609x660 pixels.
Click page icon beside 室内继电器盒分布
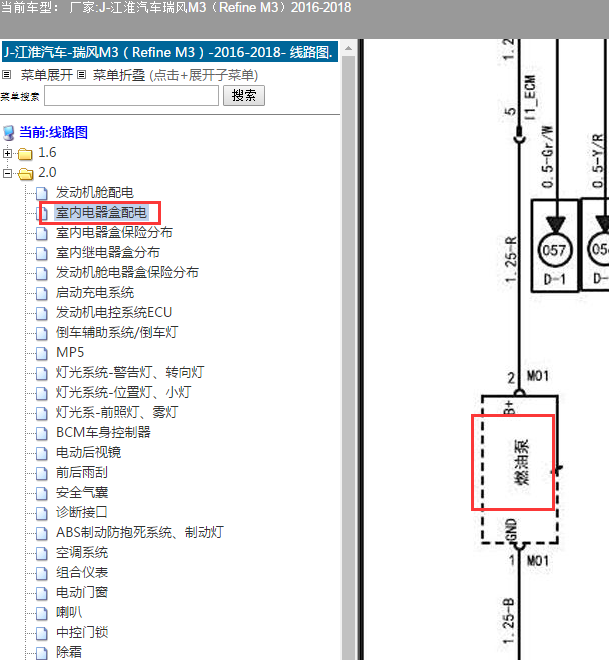[x=42, y=253]
